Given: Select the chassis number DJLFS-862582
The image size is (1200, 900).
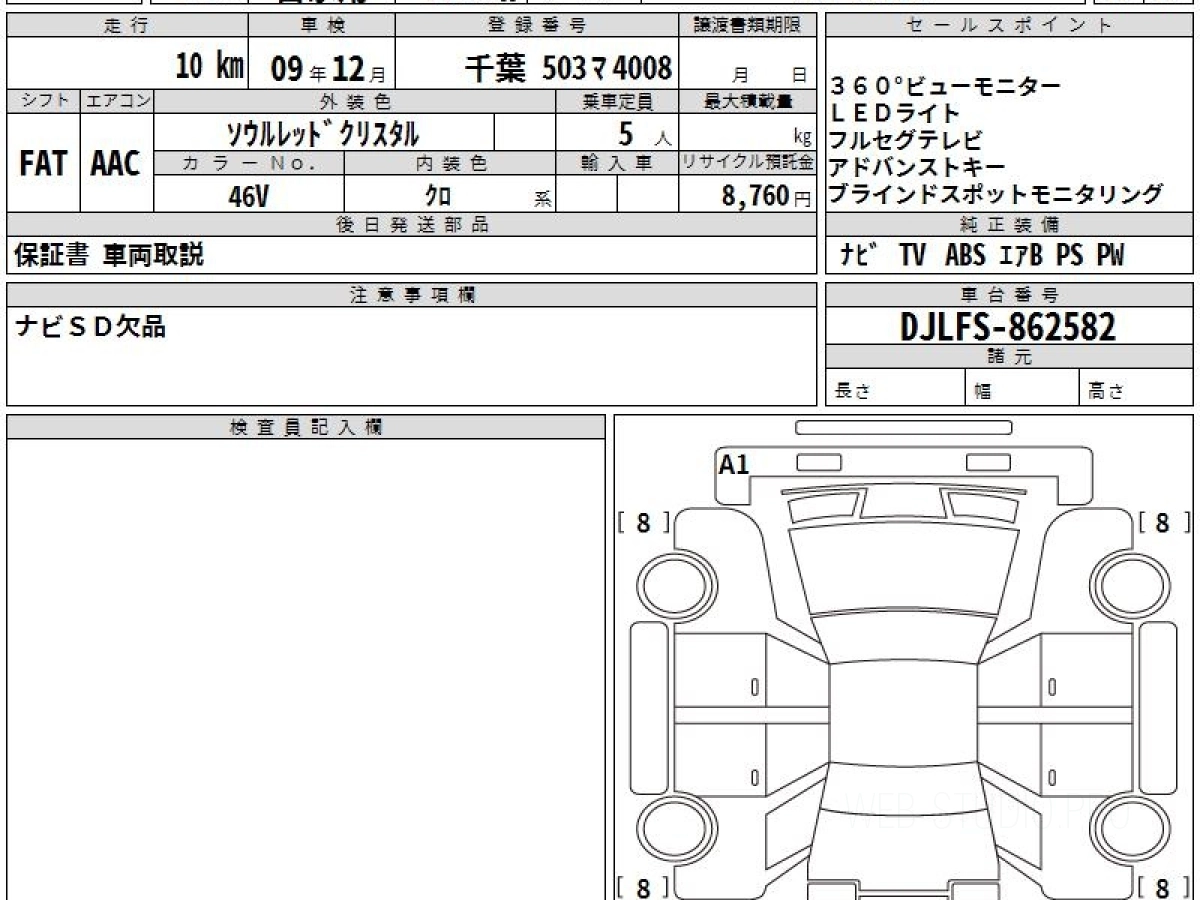Looking at the screenshot, I should coord(1008,326).
